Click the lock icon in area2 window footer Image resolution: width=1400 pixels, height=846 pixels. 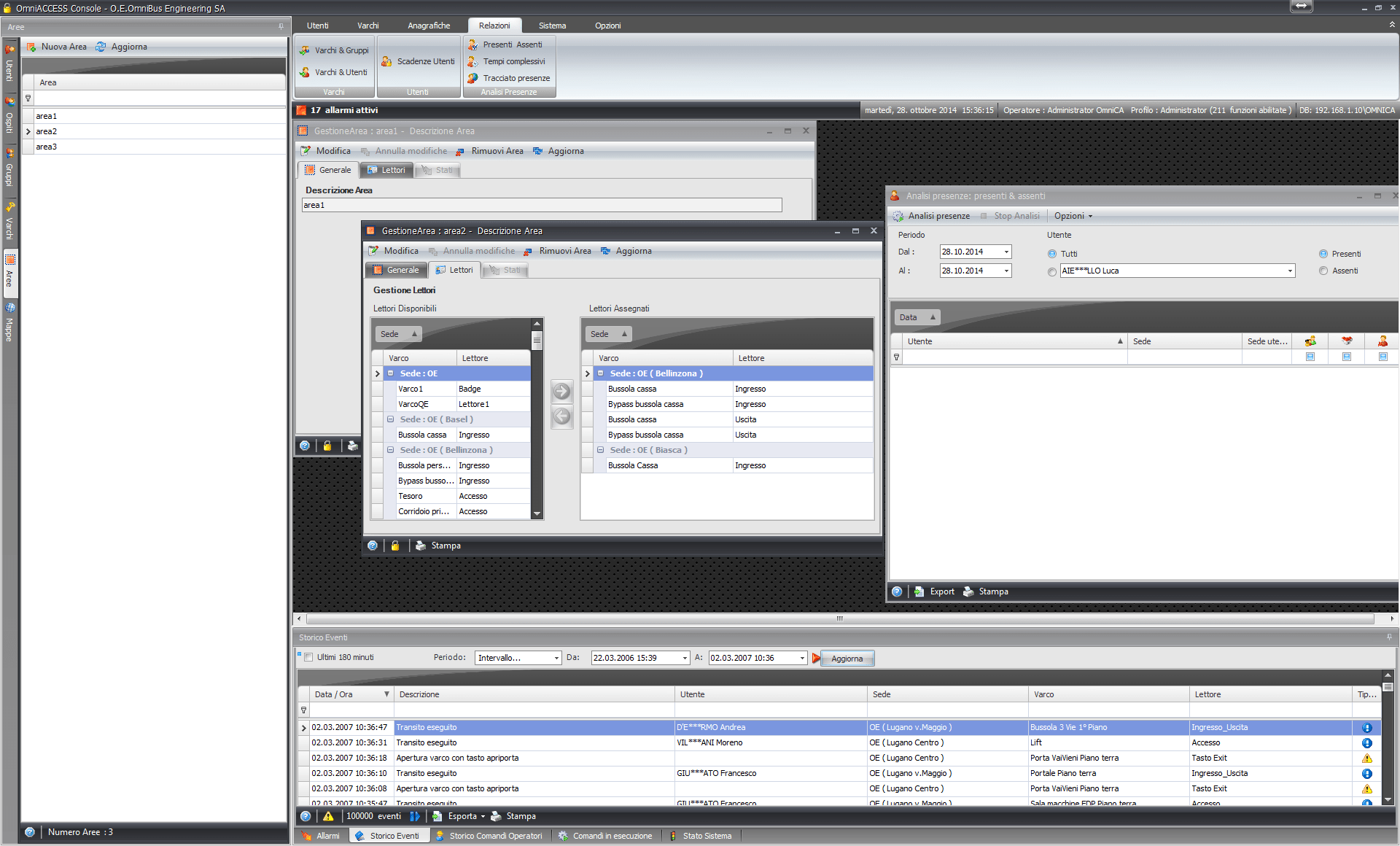point(395,546)
